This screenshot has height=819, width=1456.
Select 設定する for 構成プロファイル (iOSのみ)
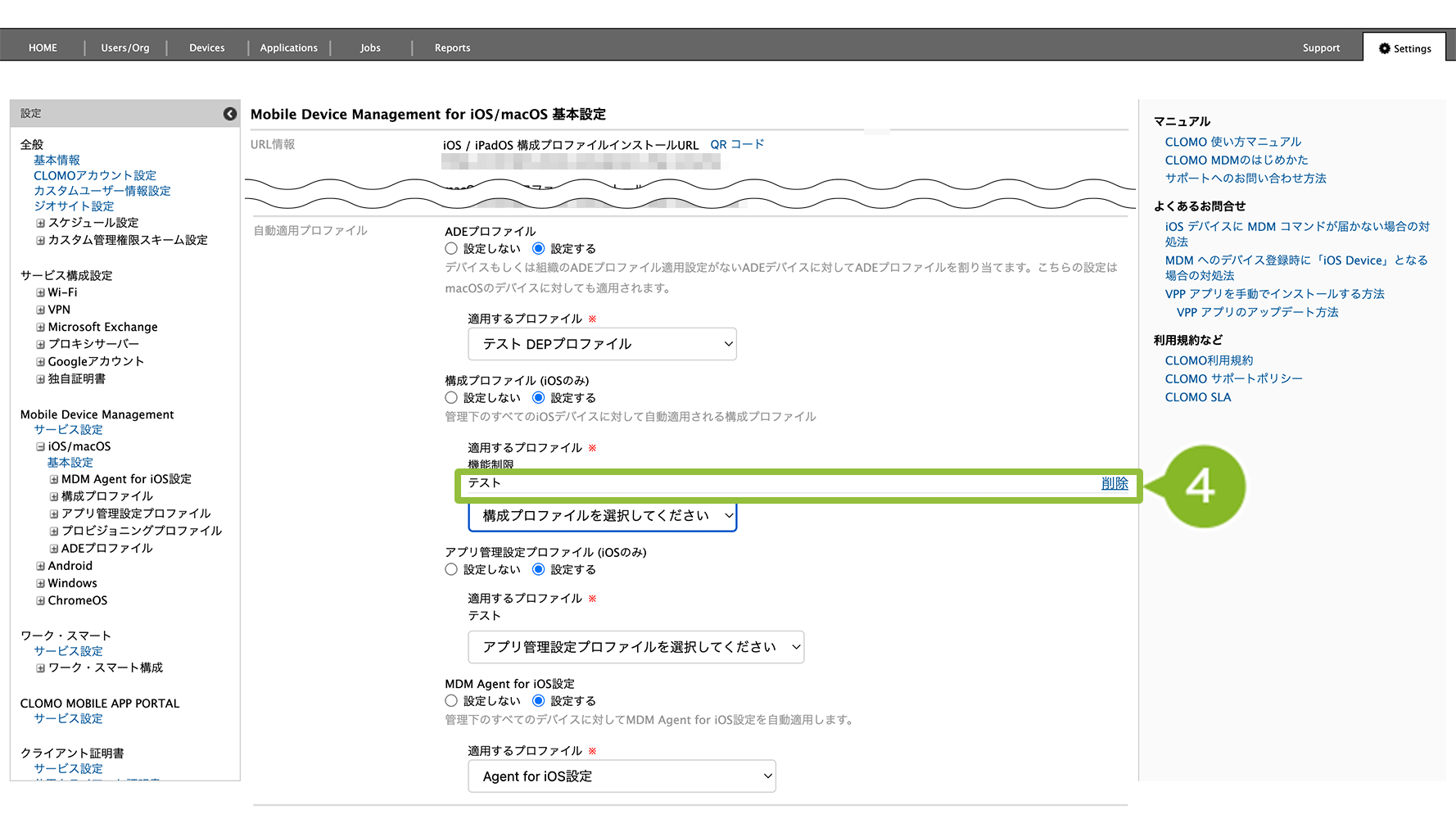[x=538, y=398]
